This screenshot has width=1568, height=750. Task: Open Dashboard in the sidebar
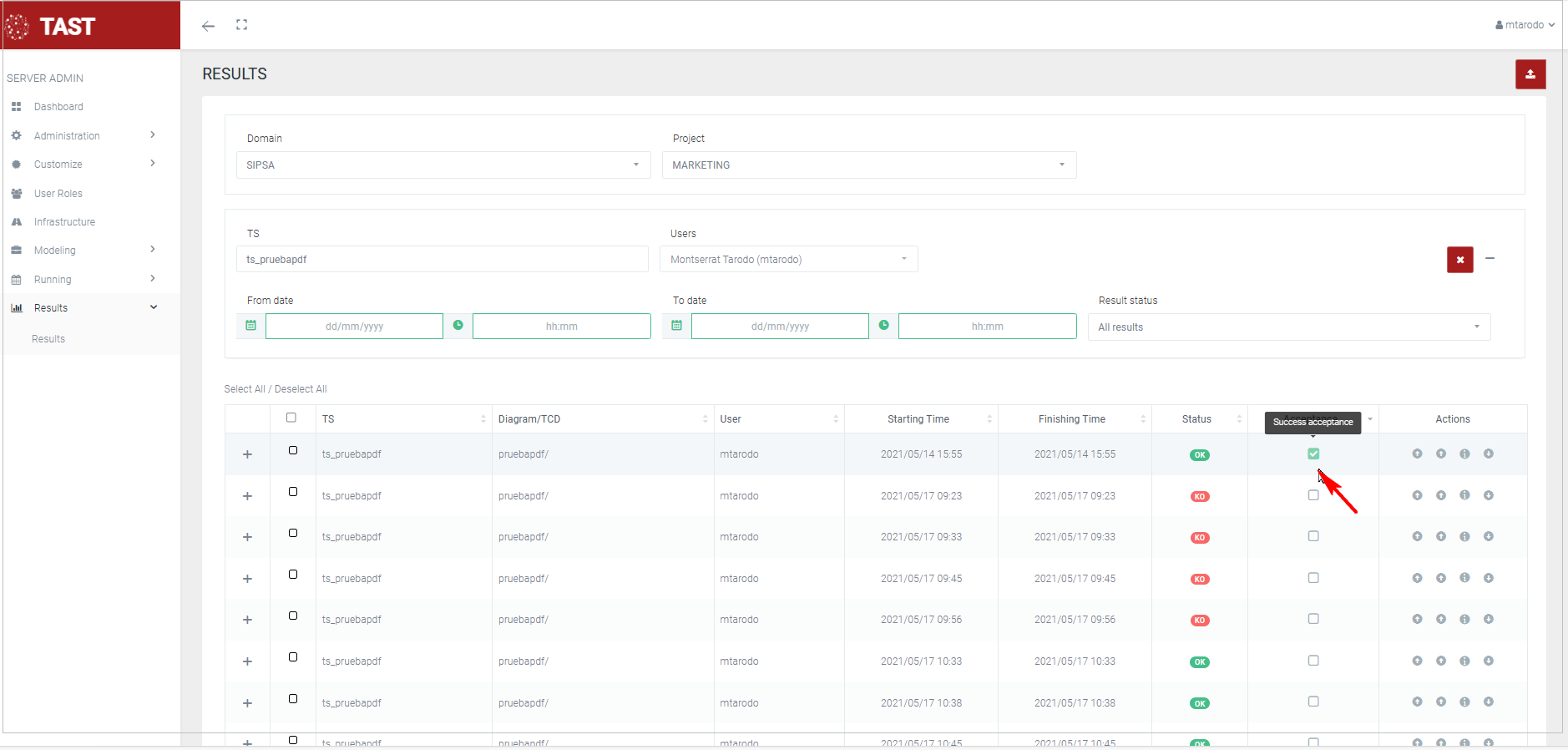click(58, 107)
